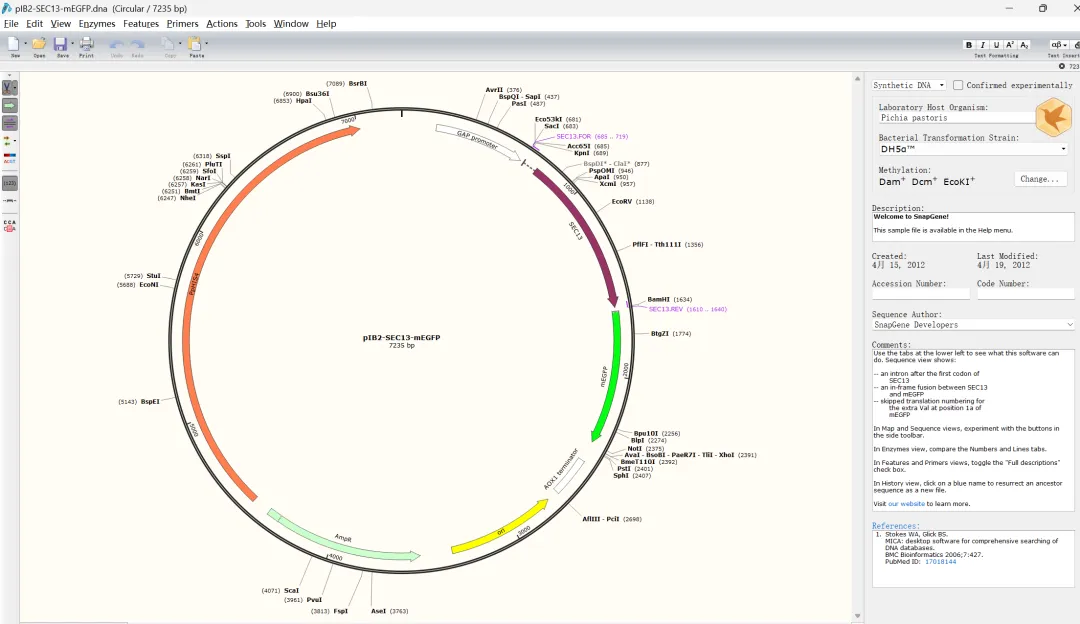
Task: Select the yellow ori feature arrow
Action: [501, 530]
